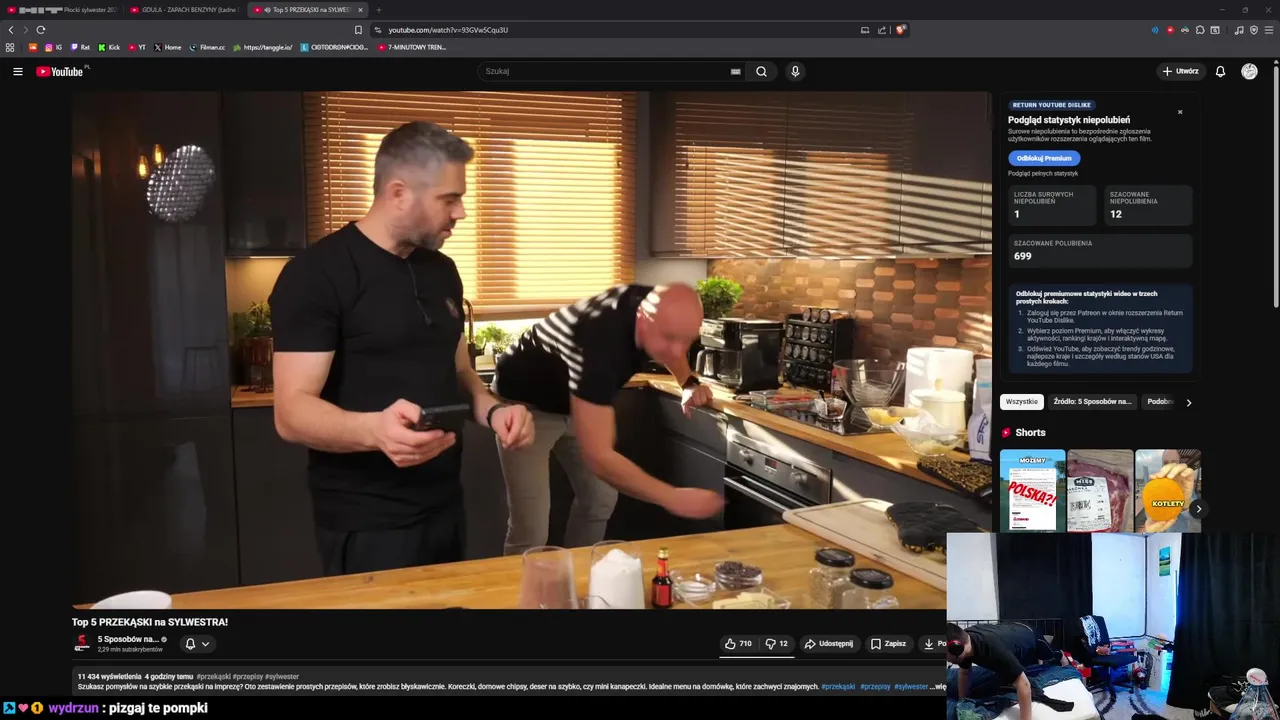Screen dimensions: 1280x720
Task: Open the YouTube hamburger guide menu
Action: (x=18, y=71)
